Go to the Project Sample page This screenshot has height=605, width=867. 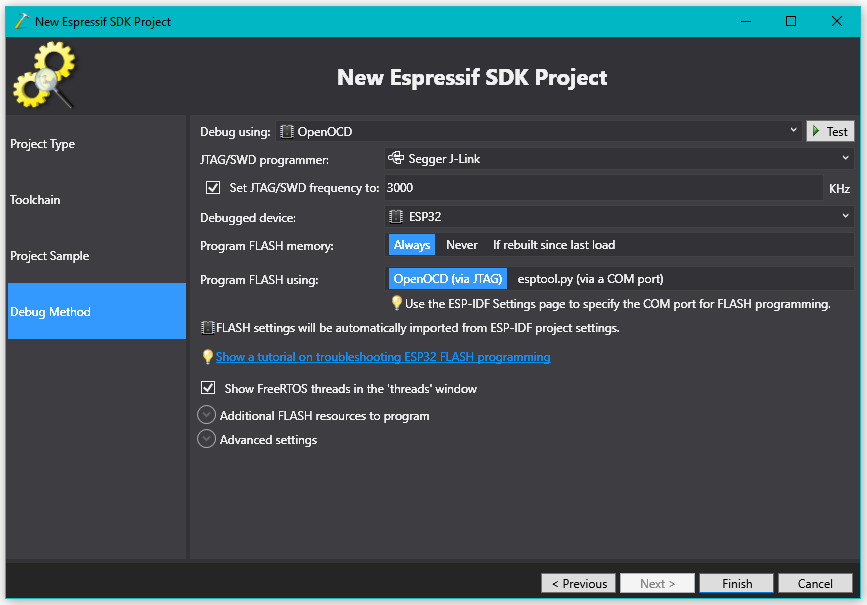(x=97, y=255)
